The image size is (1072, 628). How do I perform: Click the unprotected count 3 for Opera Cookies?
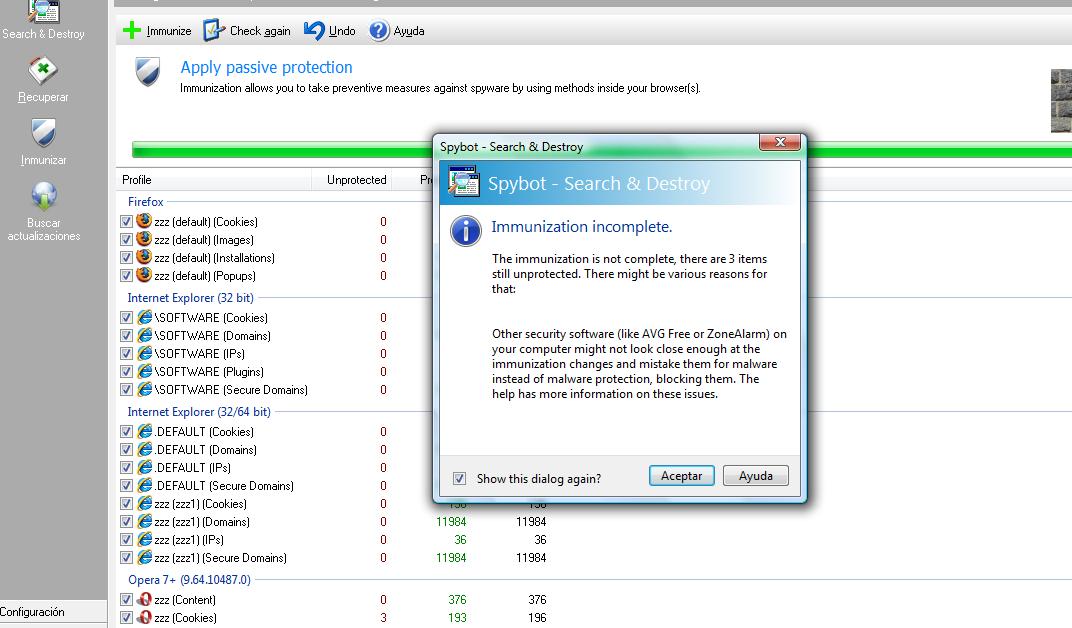tap(383, 618)
